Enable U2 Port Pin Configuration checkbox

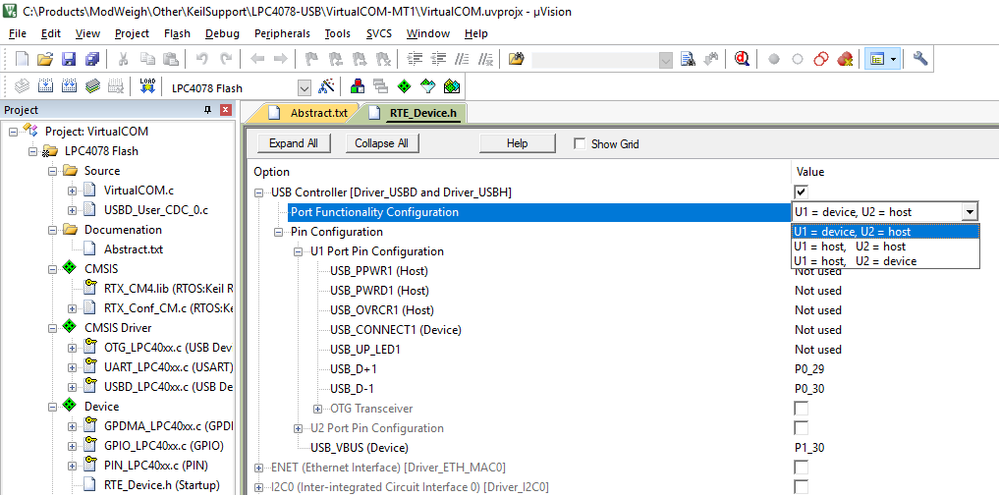click(801, 428)
